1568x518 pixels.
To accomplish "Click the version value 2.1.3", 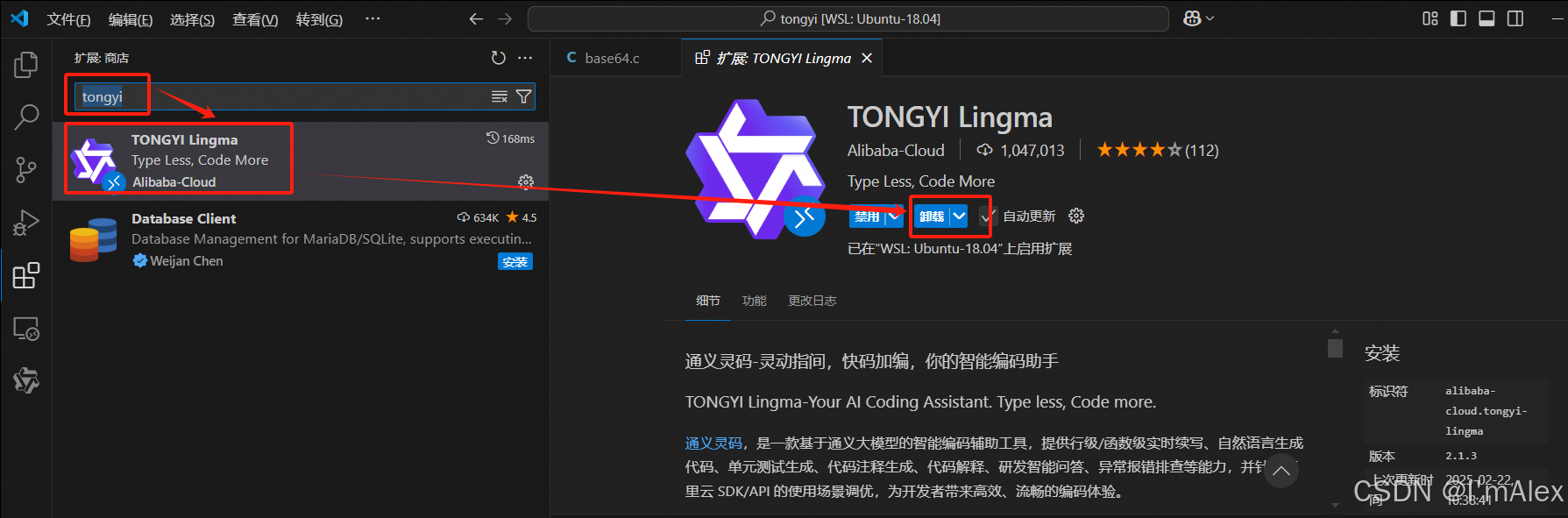I will click(1461, 456).
